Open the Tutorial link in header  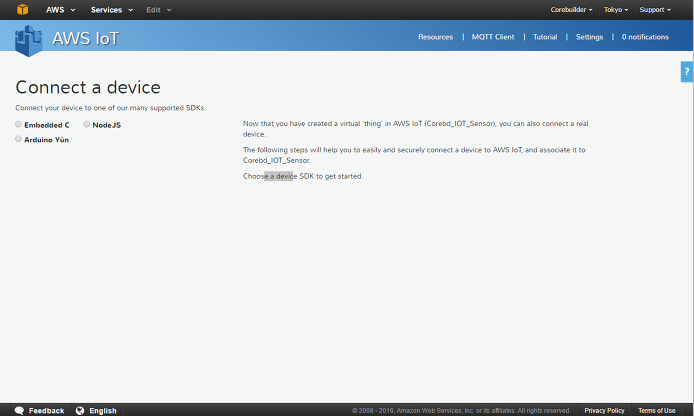(x=545, y=37)
